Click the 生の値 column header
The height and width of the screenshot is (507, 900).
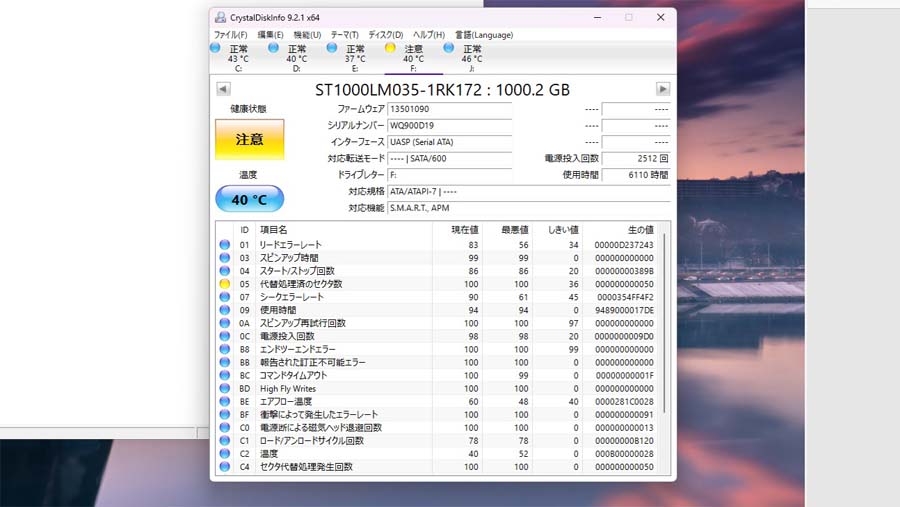tap(620, 230)
